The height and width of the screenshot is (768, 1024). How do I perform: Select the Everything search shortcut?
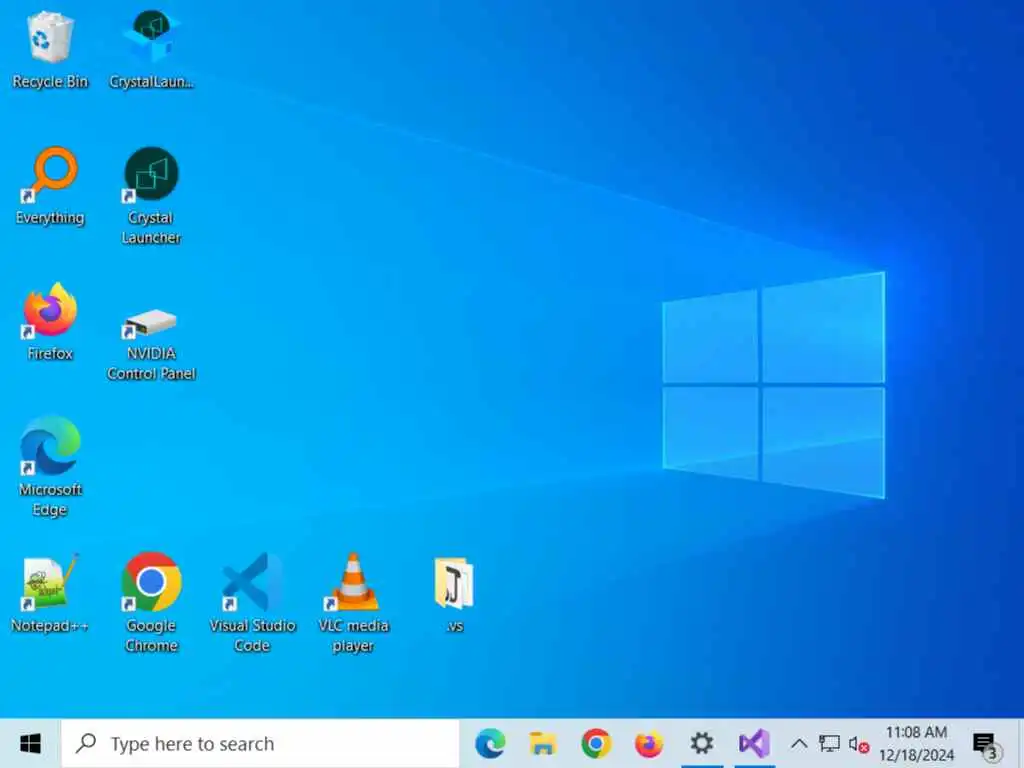tap(50, 186)
